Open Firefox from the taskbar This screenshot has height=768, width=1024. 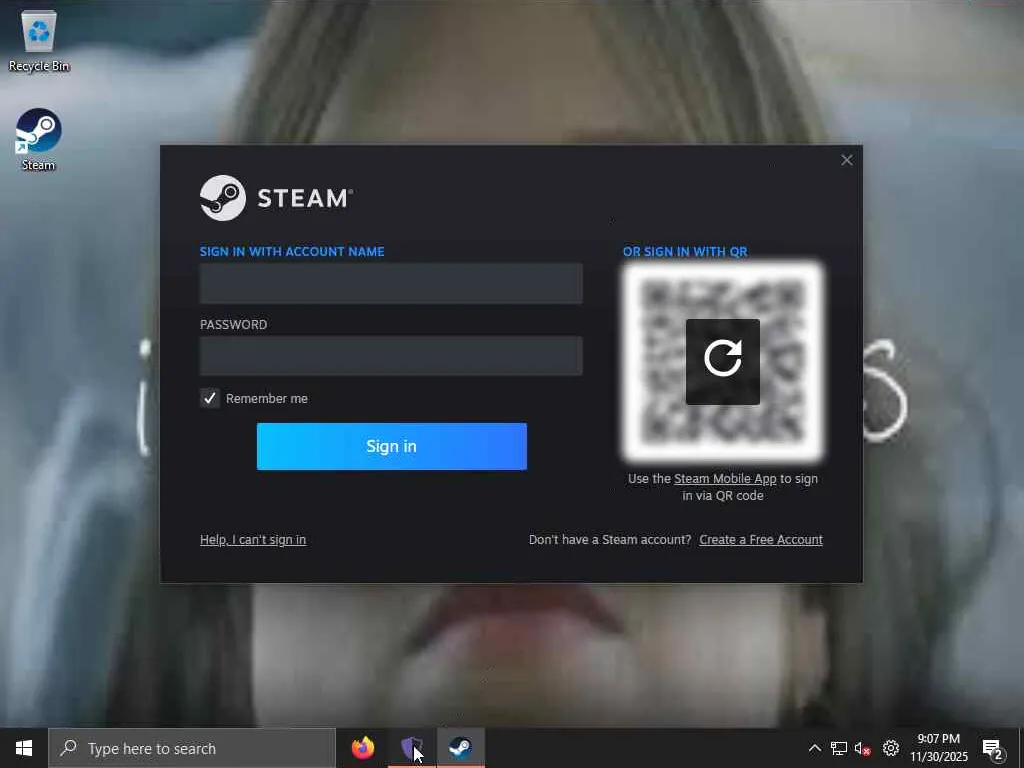[363, 748]
